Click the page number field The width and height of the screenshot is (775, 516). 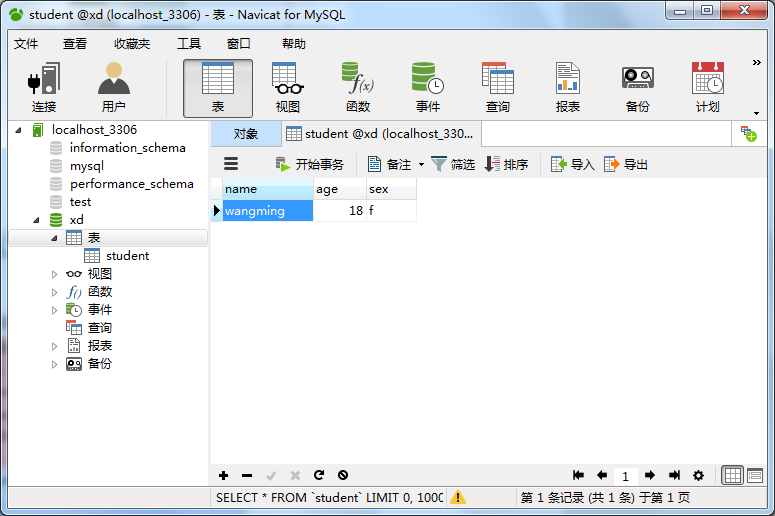[x=625, y=476]
